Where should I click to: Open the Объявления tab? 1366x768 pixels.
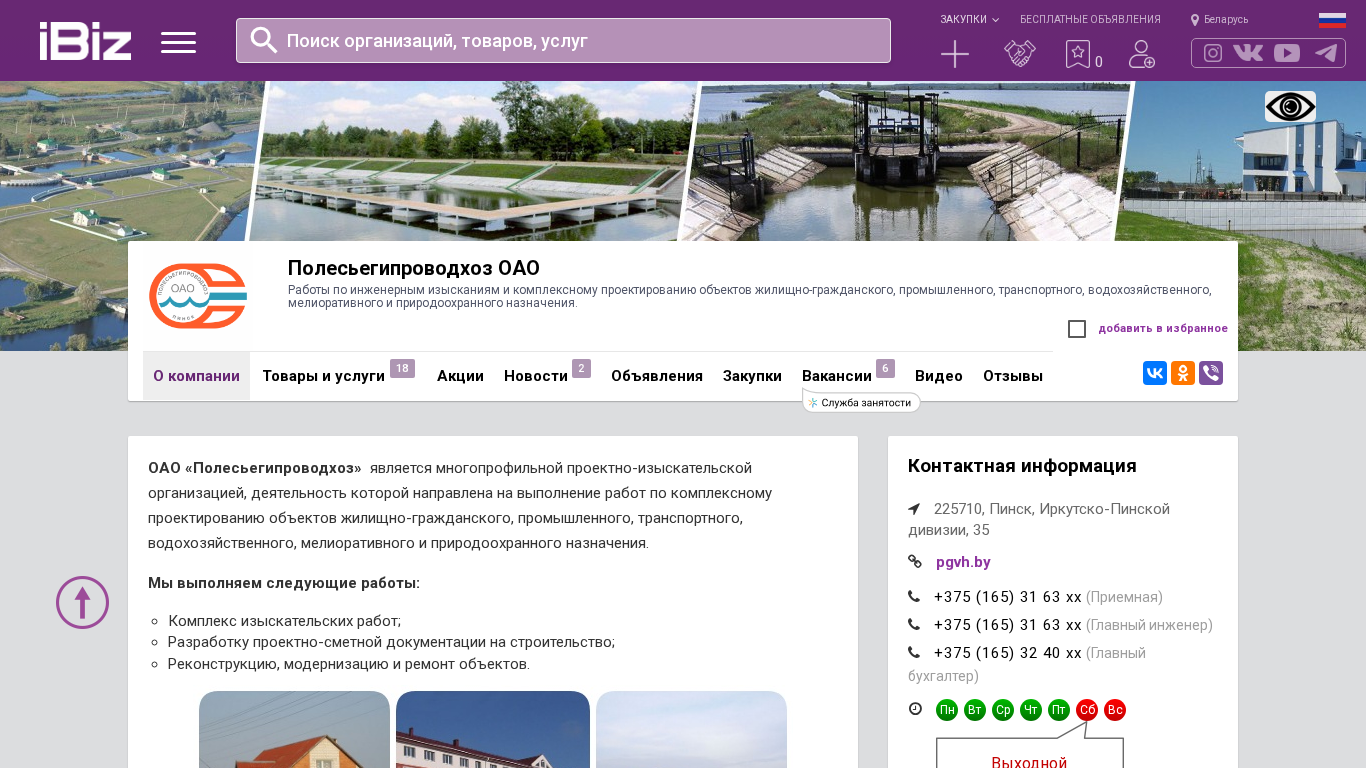[x=657, y=376]
